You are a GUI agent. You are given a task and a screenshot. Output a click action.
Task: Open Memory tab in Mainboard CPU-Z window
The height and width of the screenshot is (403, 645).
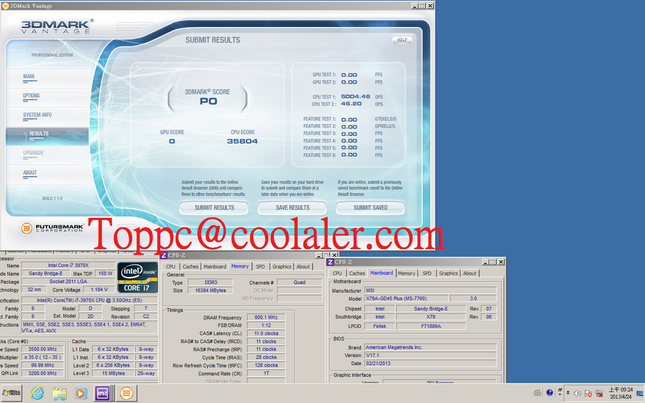click(406, 273)
